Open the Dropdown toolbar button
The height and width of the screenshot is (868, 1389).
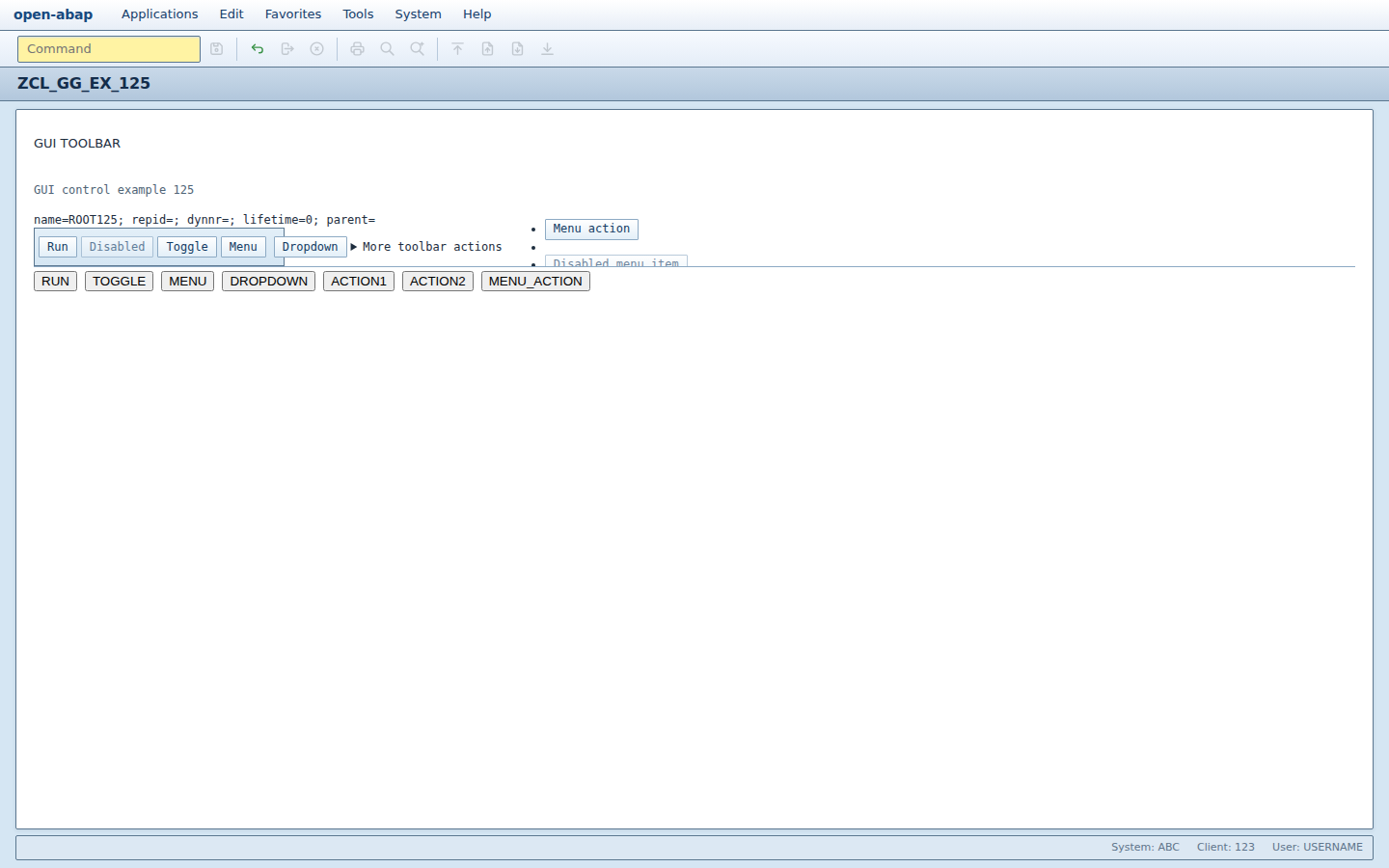pyautogui.click(x=311, y=247)
